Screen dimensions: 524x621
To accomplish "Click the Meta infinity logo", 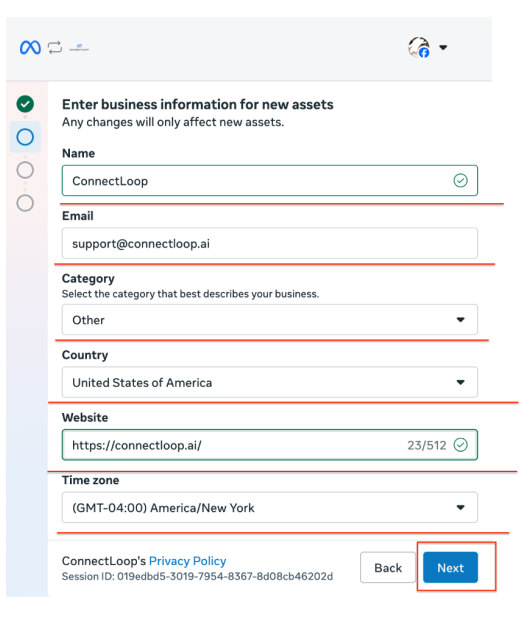I will pos(30,48).
